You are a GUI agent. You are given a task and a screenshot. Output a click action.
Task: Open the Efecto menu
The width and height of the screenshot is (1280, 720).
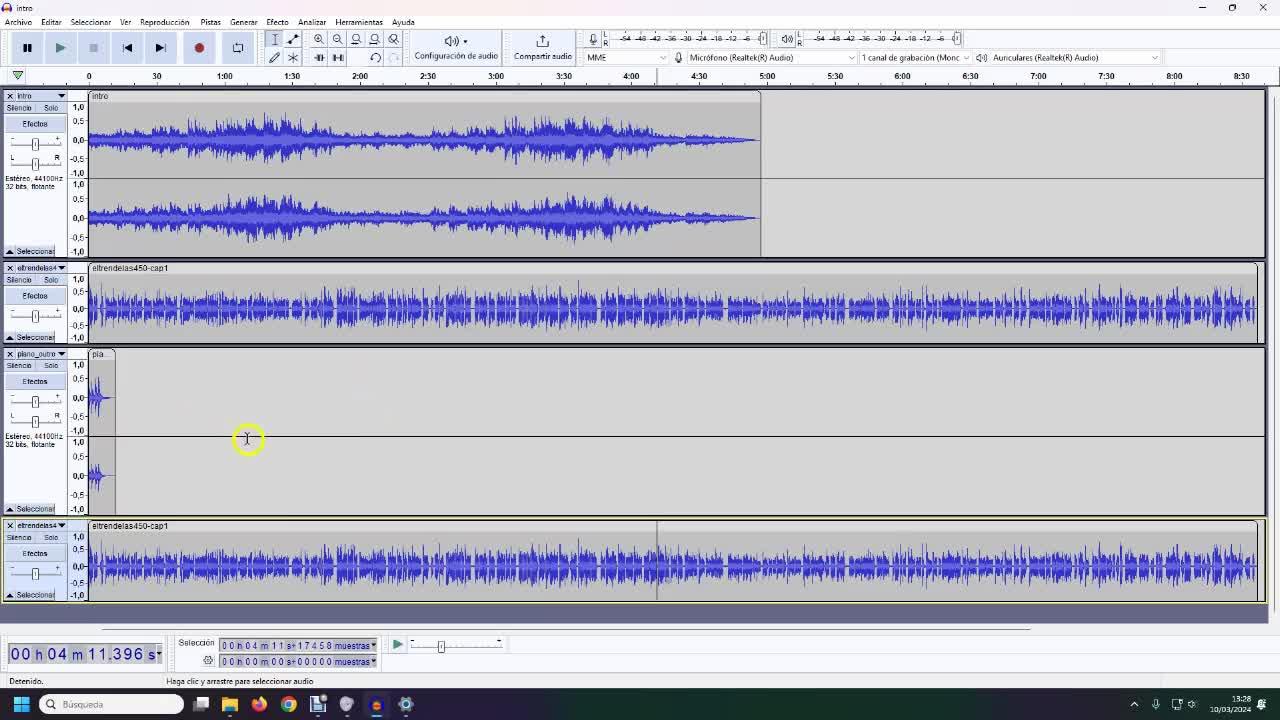(277, 22)
